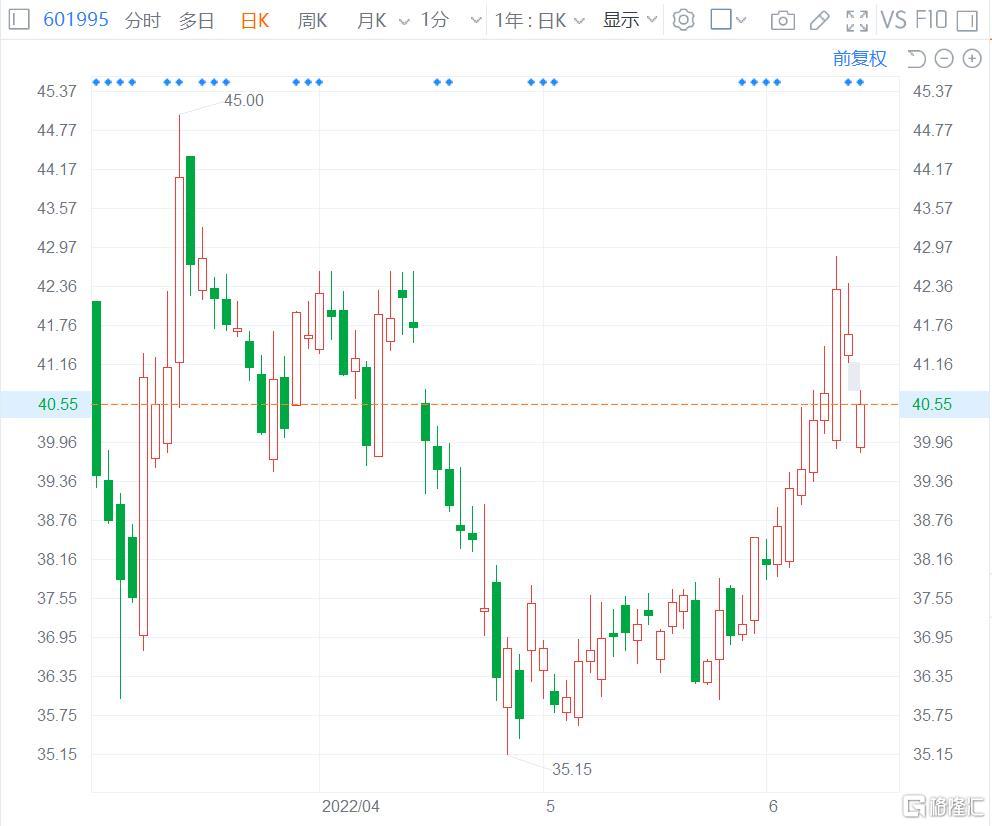This screenshot has width=992, height=826.
Task: Click the 38.16 right axis price label
Action: click(x=932, y=559)
